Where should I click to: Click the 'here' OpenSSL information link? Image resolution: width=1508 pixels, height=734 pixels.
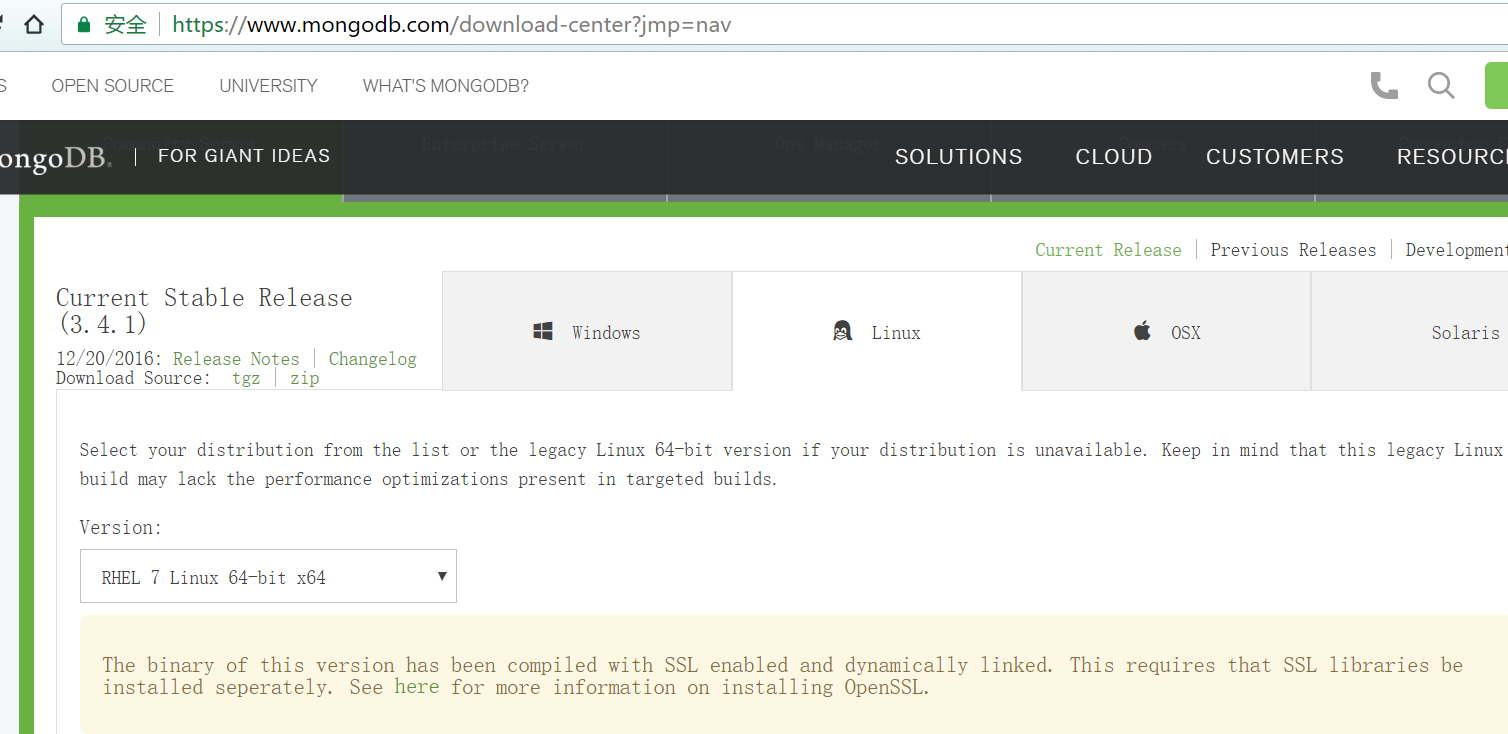(x=416, y=687)
